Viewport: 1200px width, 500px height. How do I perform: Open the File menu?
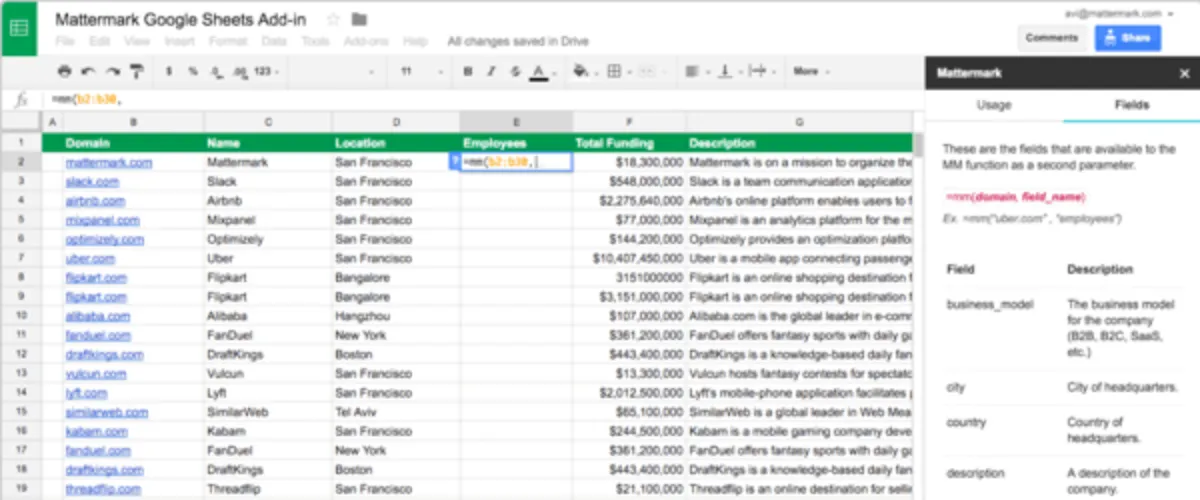click(64, 42)
